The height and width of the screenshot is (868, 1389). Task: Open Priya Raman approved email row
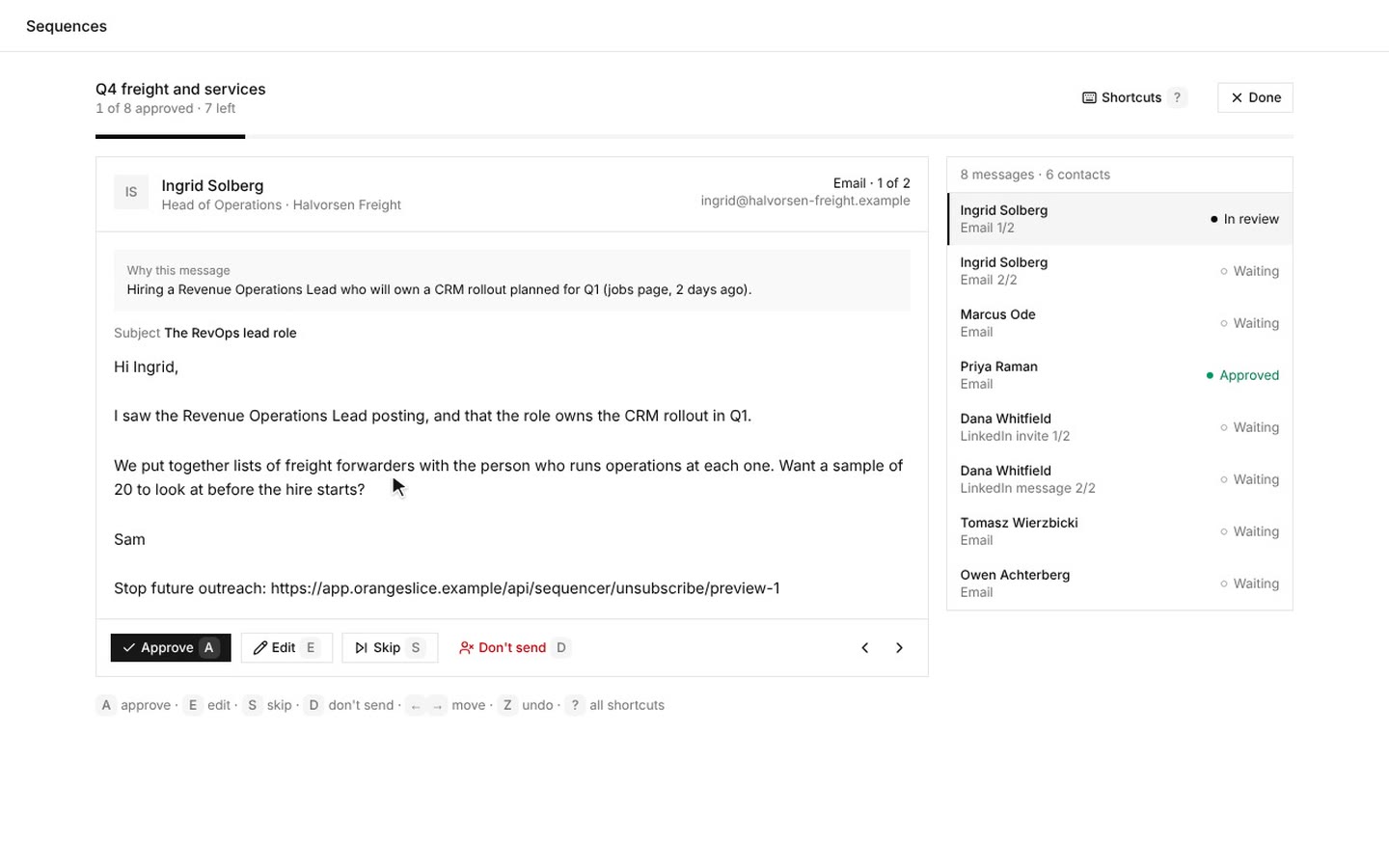click(x=1120, y=375)
